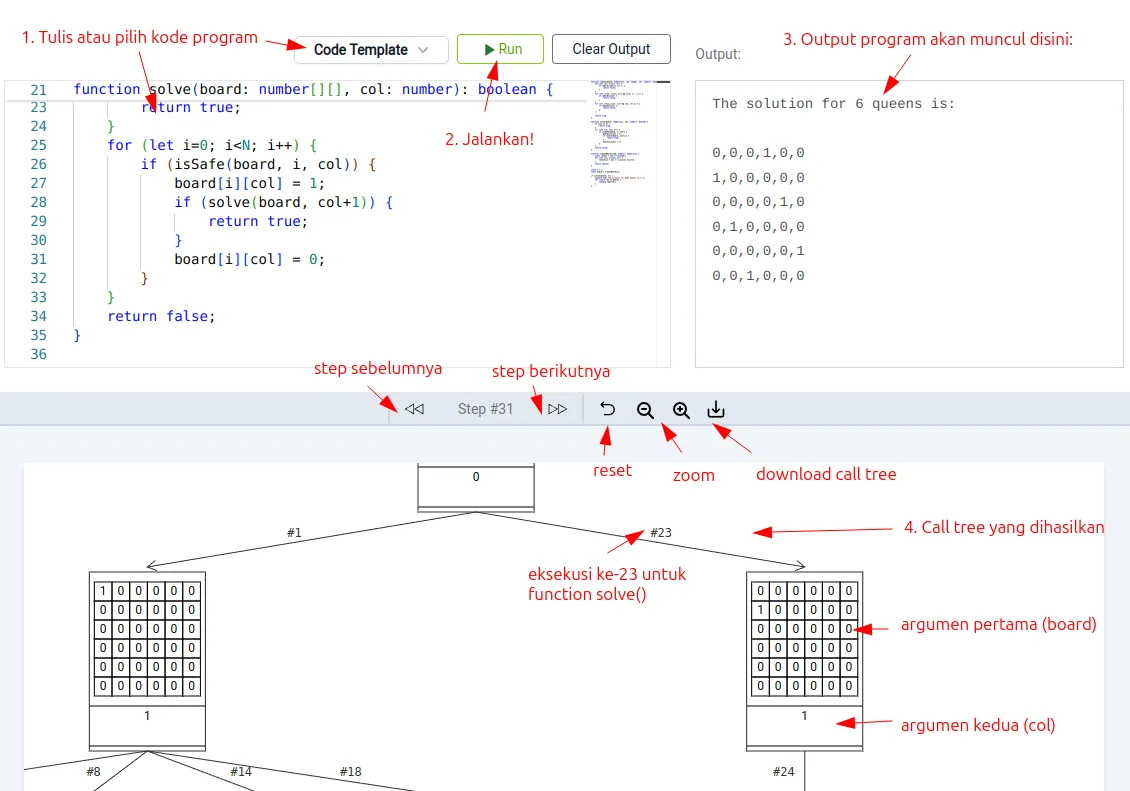Reset the call tree with the undo arrow icon
Screen dimensions: 1130x791
tap(608, 409)
